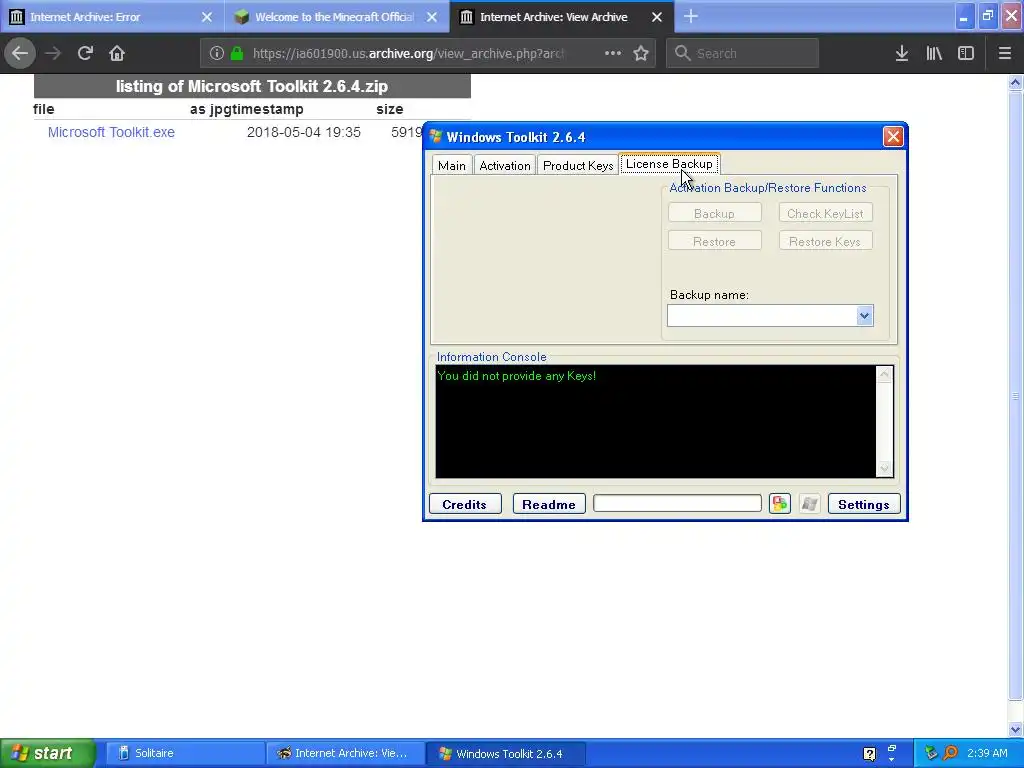This screenshot has height=768, width=1024.
Task: Switch to Internet Archive taskbar item
Action: [345, 753]
